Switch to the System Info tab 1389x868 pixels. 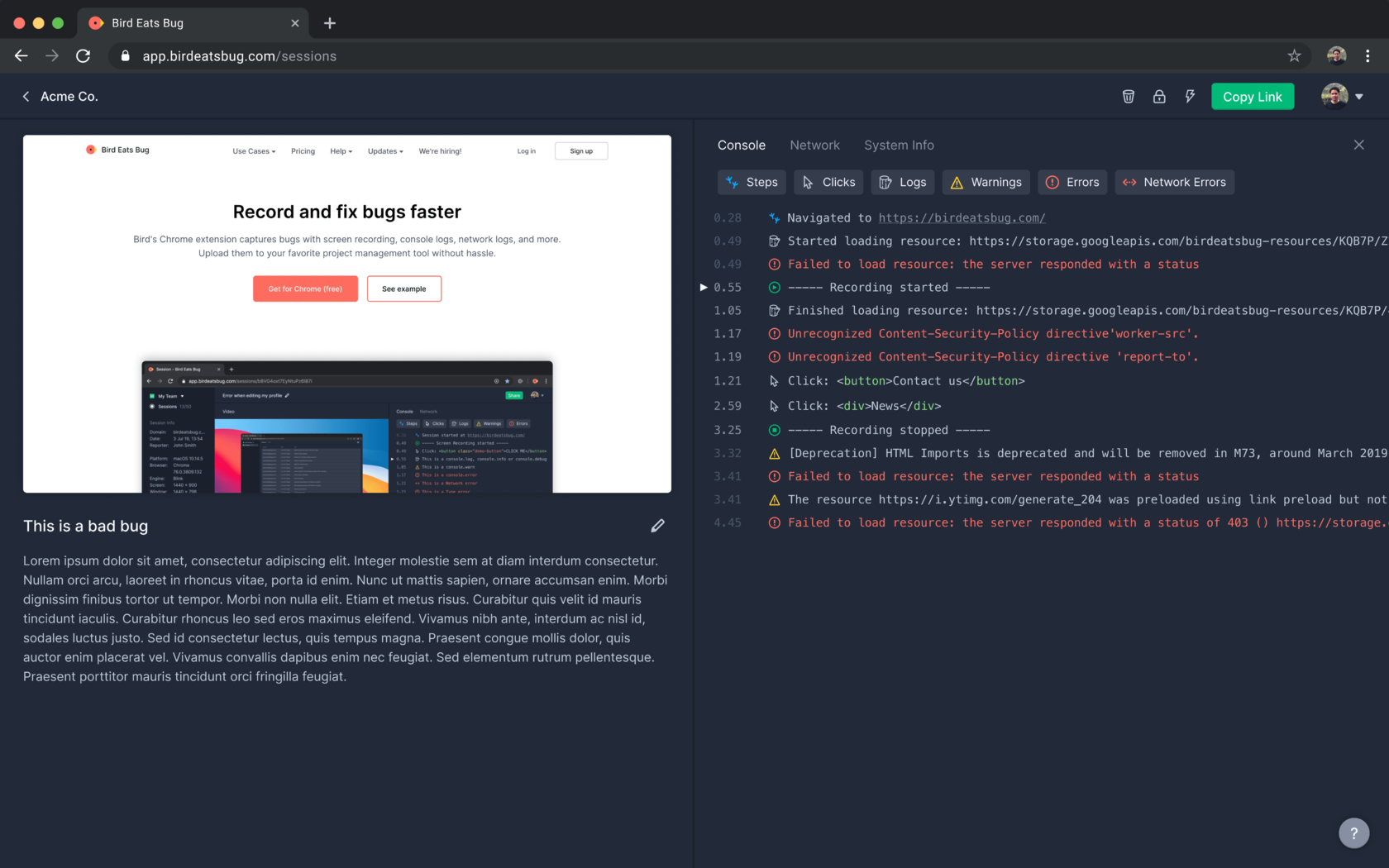[x=899, y=145]
